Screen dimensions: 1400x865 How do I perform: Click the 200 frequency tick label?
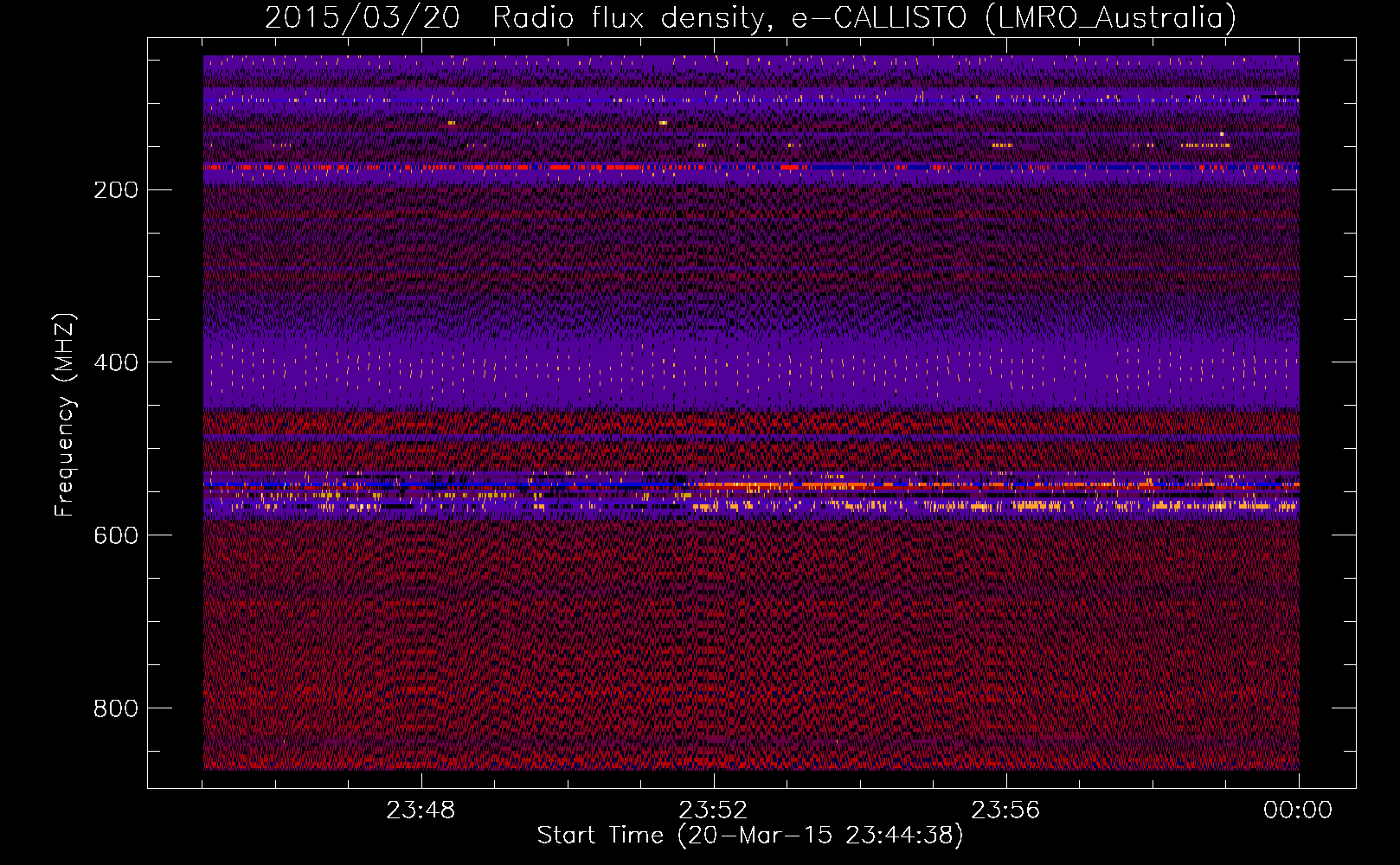tap(116, 190)
